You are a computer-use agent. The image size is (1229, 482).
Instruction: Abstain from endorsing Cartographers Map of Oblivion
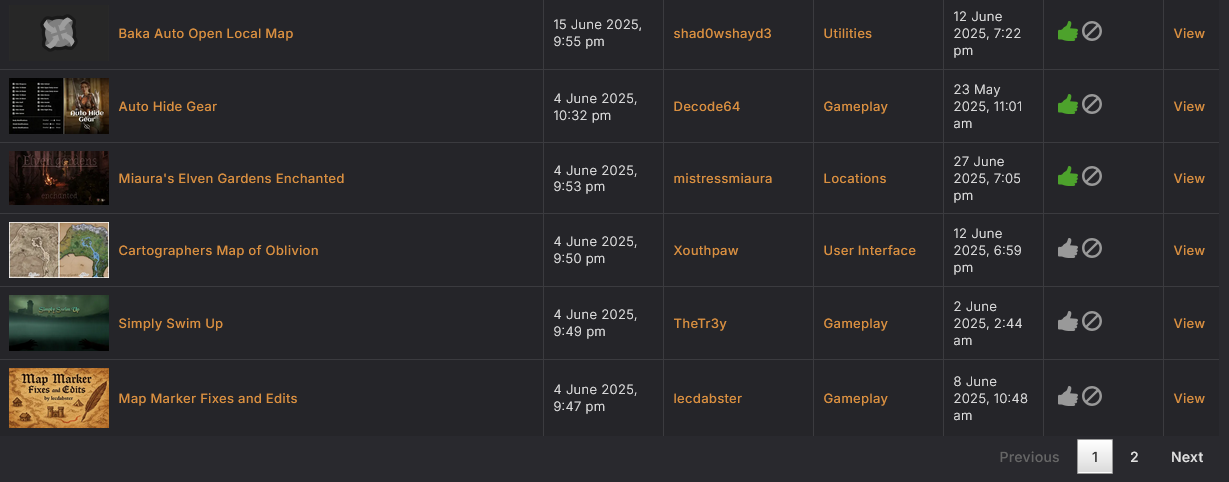pos(1092,249)
